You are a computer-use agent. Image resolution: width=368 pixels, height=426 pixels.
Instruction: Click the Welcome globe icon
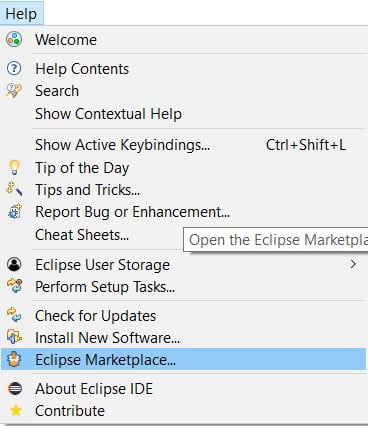[14, 39]
